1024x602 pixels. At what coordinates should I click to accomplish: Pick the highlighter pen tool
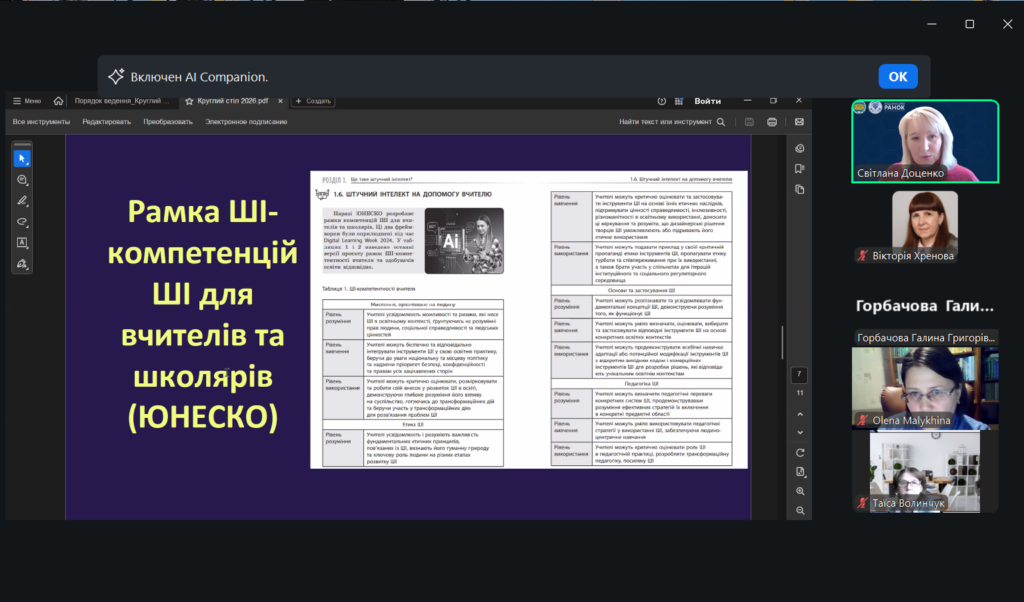pos(21,200)
